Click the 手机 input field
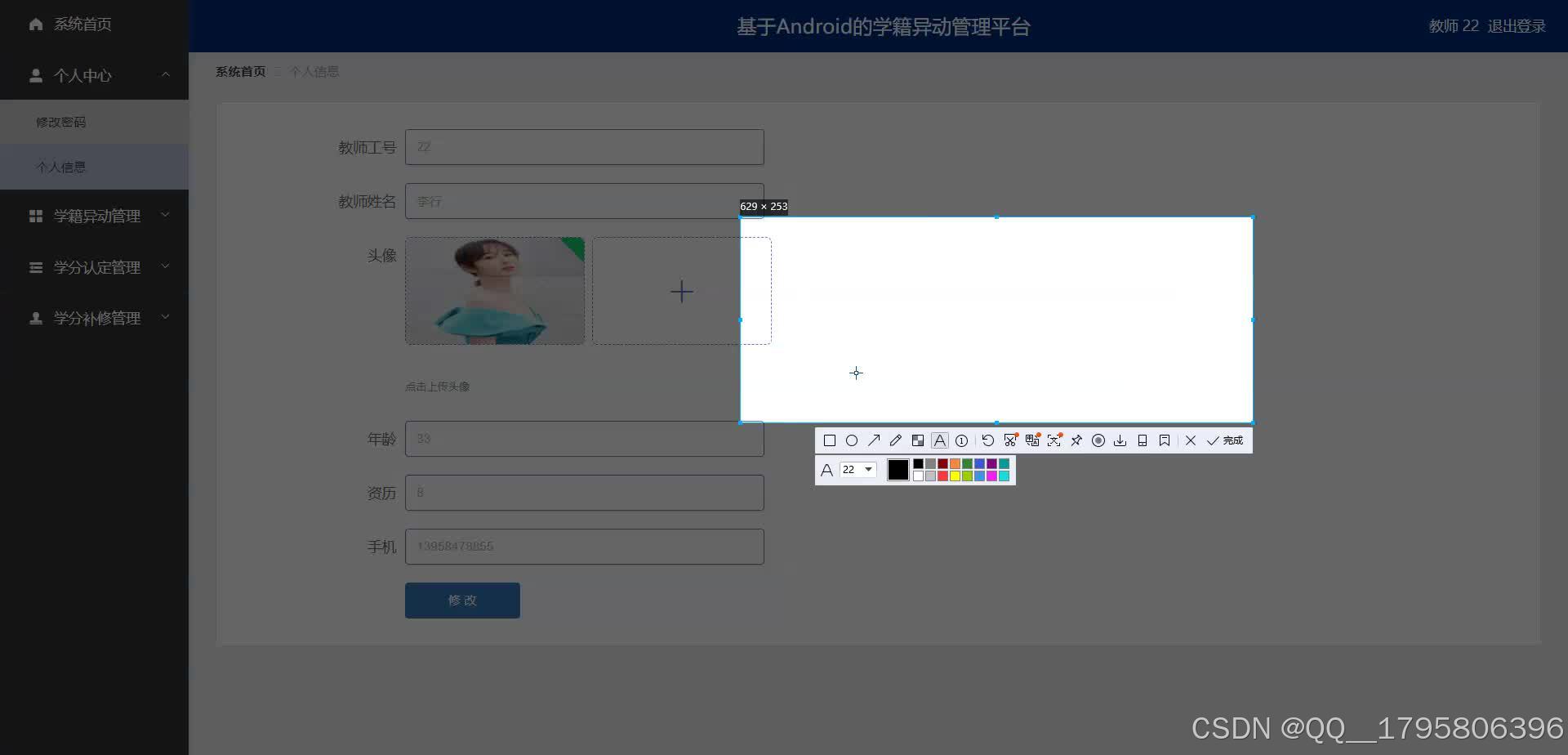Viewport: 1568px width, 755px height. tap(585, 547)
